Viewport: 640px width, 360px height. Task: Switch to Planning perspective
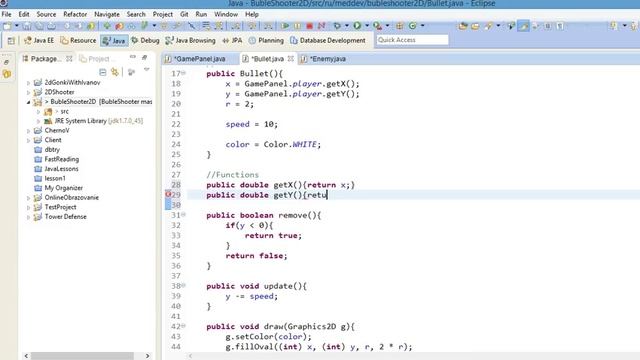(x=266, y=40)
